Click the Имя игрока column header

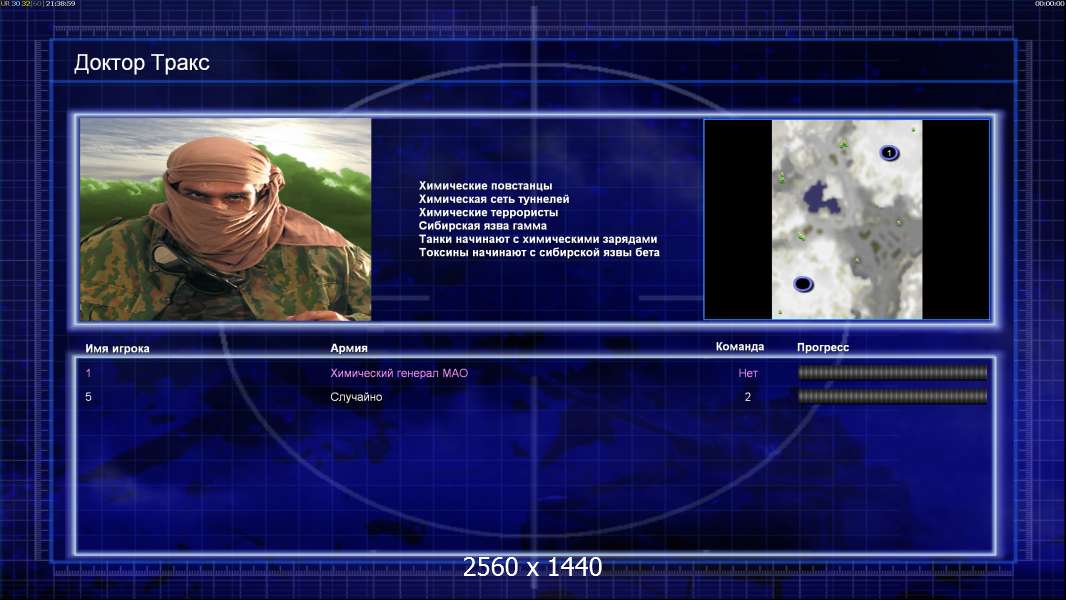(117, 349)
